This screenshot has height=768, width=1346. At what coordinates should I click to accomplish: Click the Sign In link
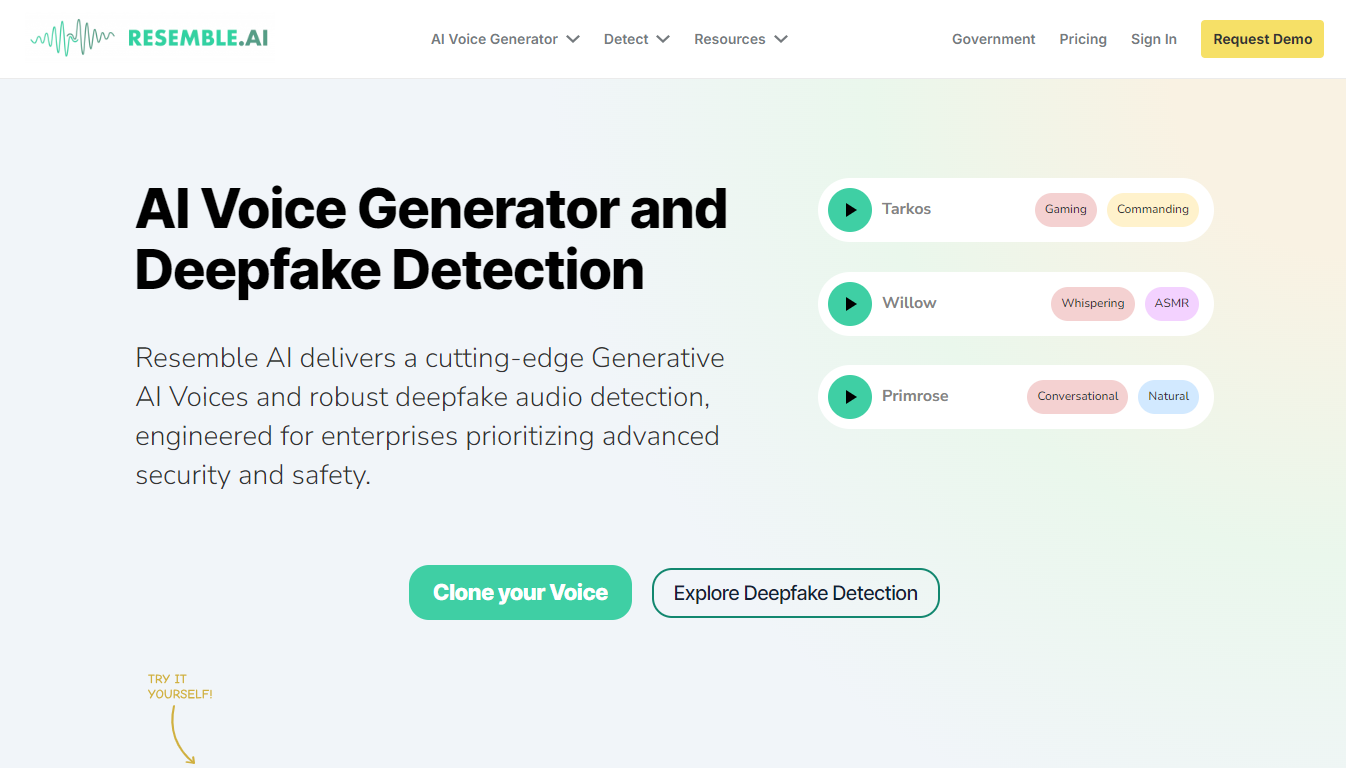pos(1153,39)
